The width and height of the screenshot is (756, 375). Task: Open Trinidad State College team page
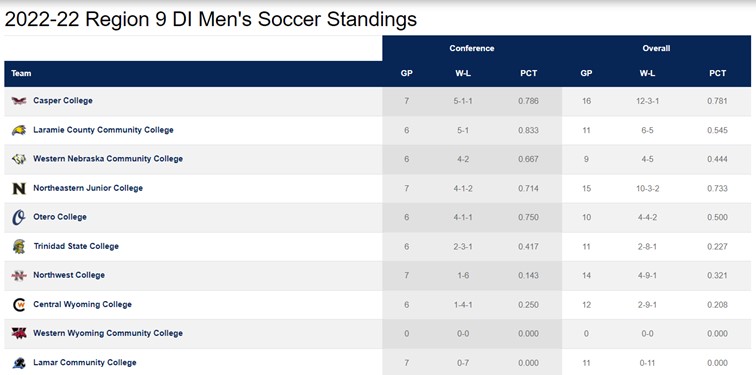76,246
